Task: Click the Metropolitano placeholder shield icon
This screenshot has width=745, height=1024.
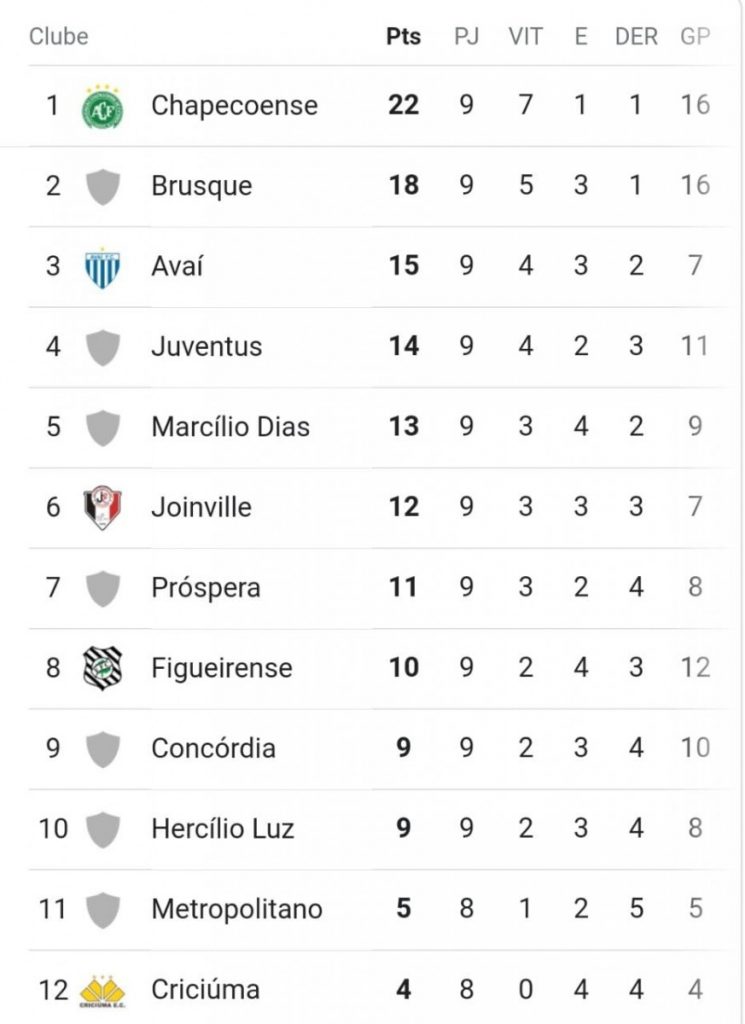Action: 102,910
